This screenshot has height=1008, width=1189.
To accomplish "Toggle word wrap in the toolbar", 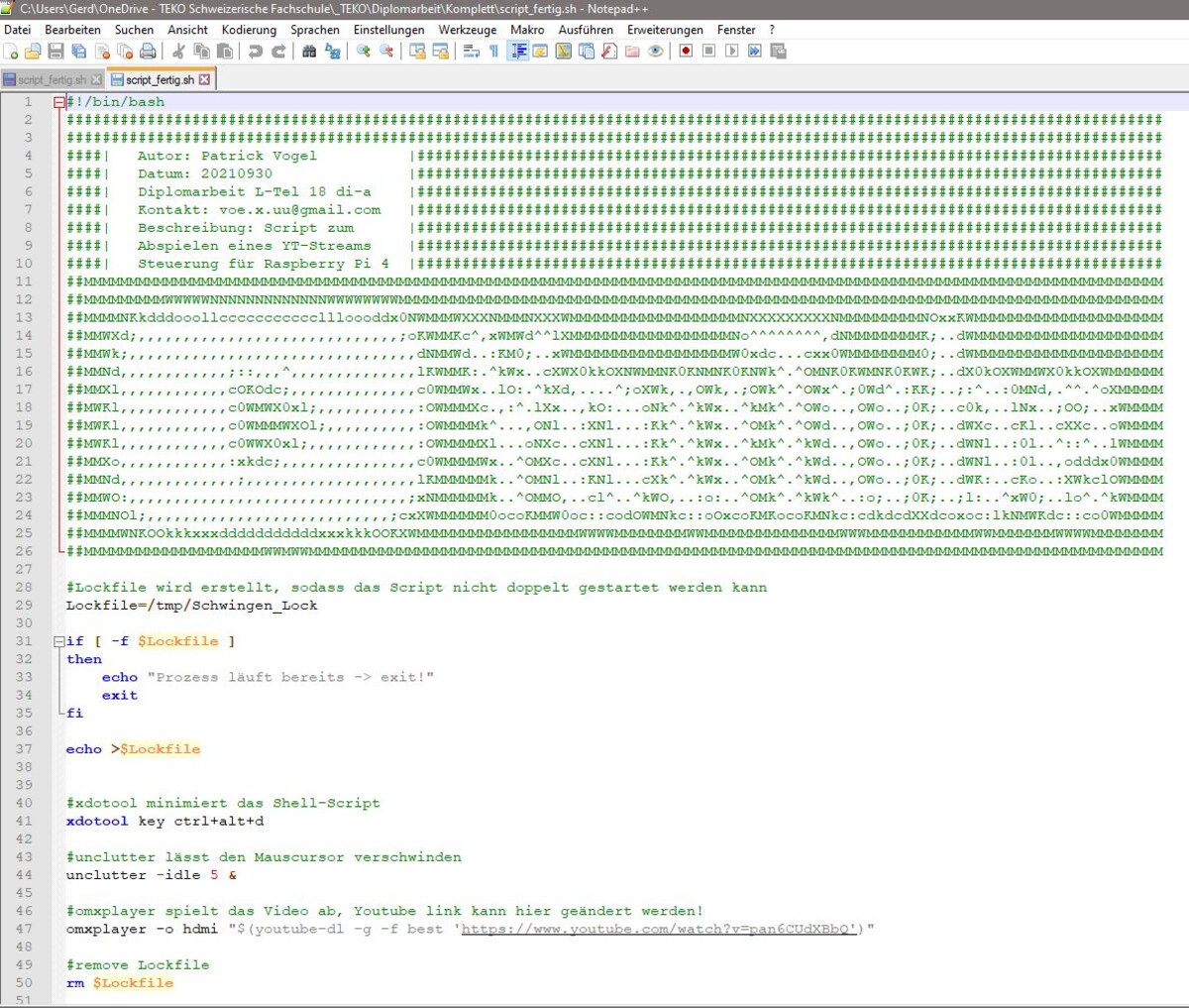I will click(472, 52).
